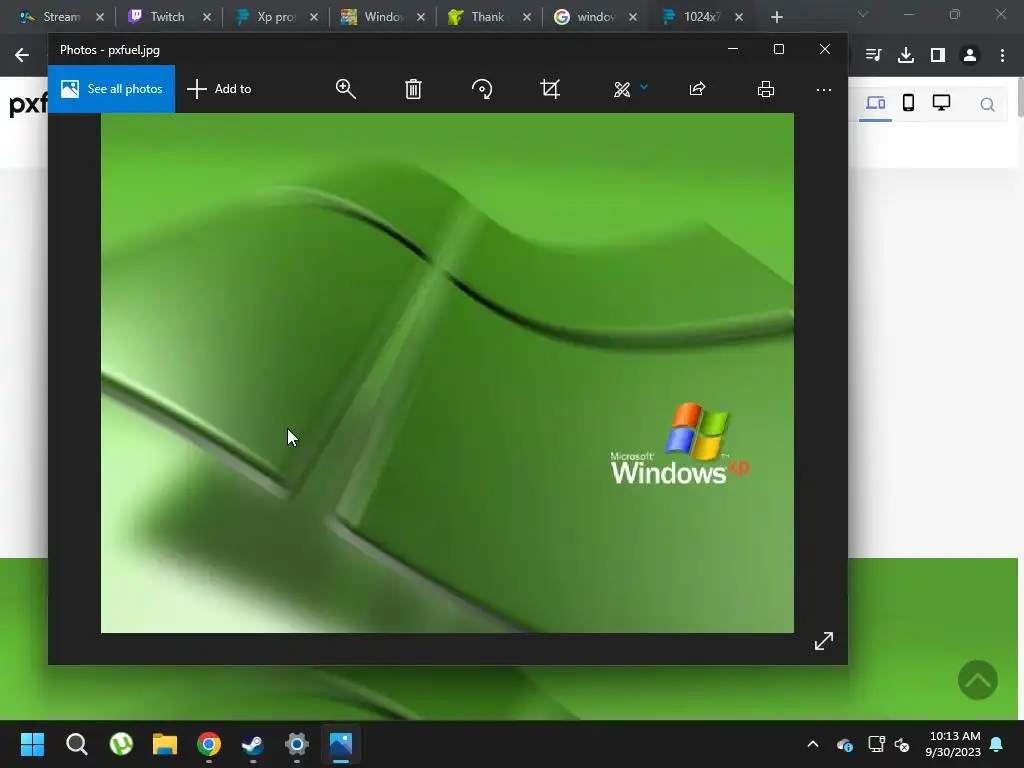Screen dimensions: 1024x768
Task: Share the photo with the share icon
Action: point(697,89)
